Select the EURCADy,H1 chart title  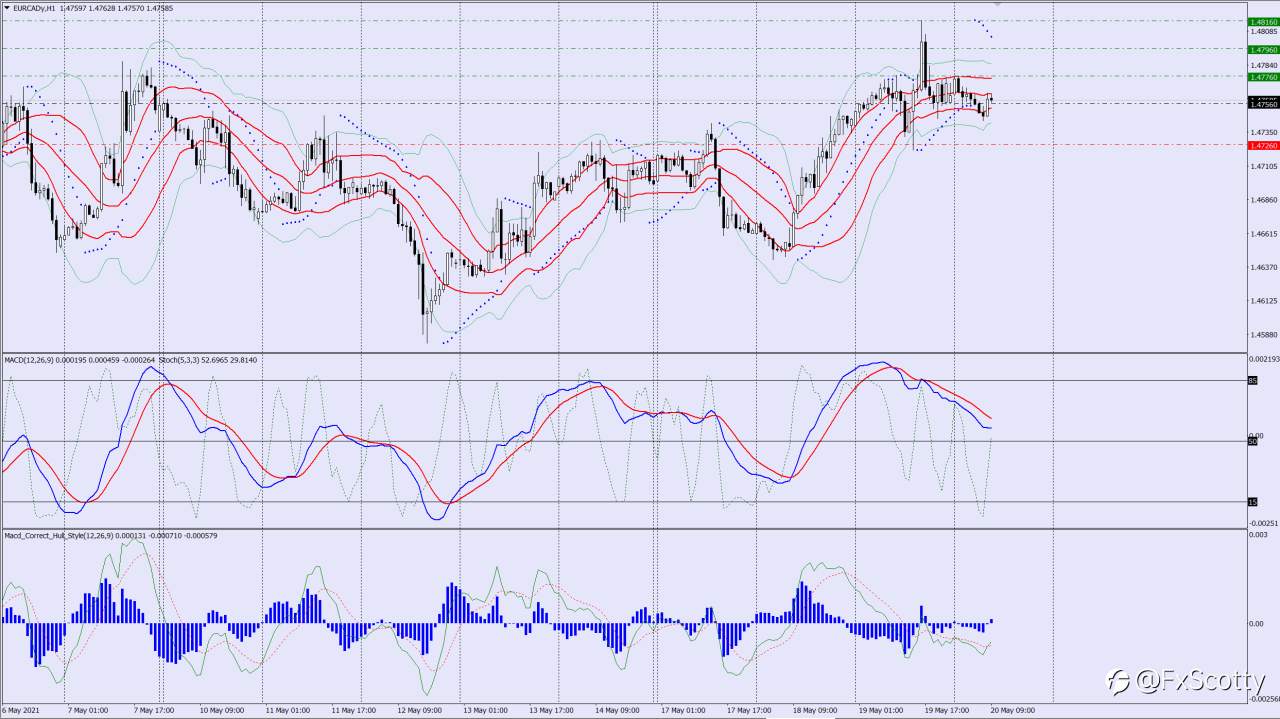[x=35, y=7]
